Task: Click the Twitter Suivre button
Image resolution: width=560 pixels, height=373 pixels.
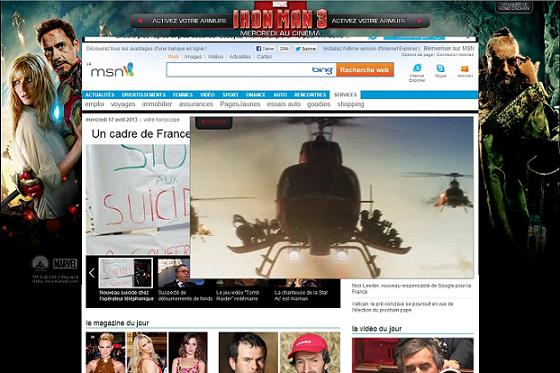Action: coord(305,49)
